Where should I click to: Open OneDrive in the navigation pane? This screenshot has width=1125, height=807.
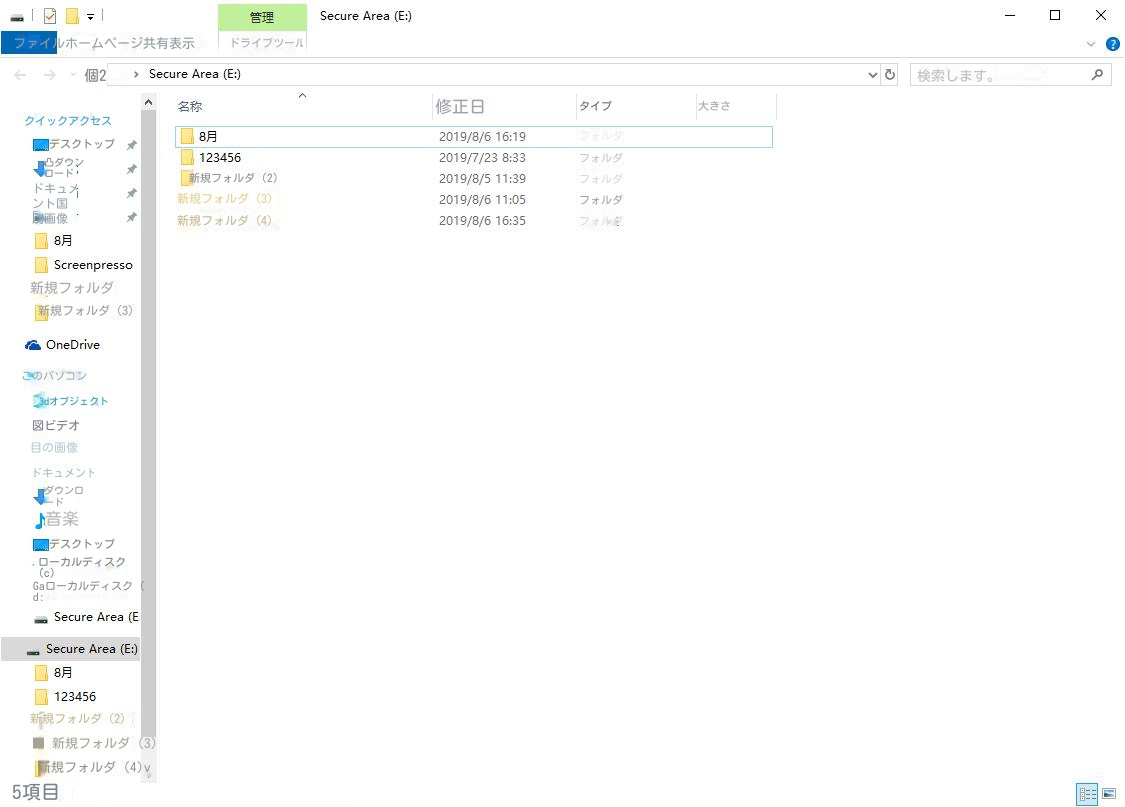pyautogui.click(x=72, y=345)
